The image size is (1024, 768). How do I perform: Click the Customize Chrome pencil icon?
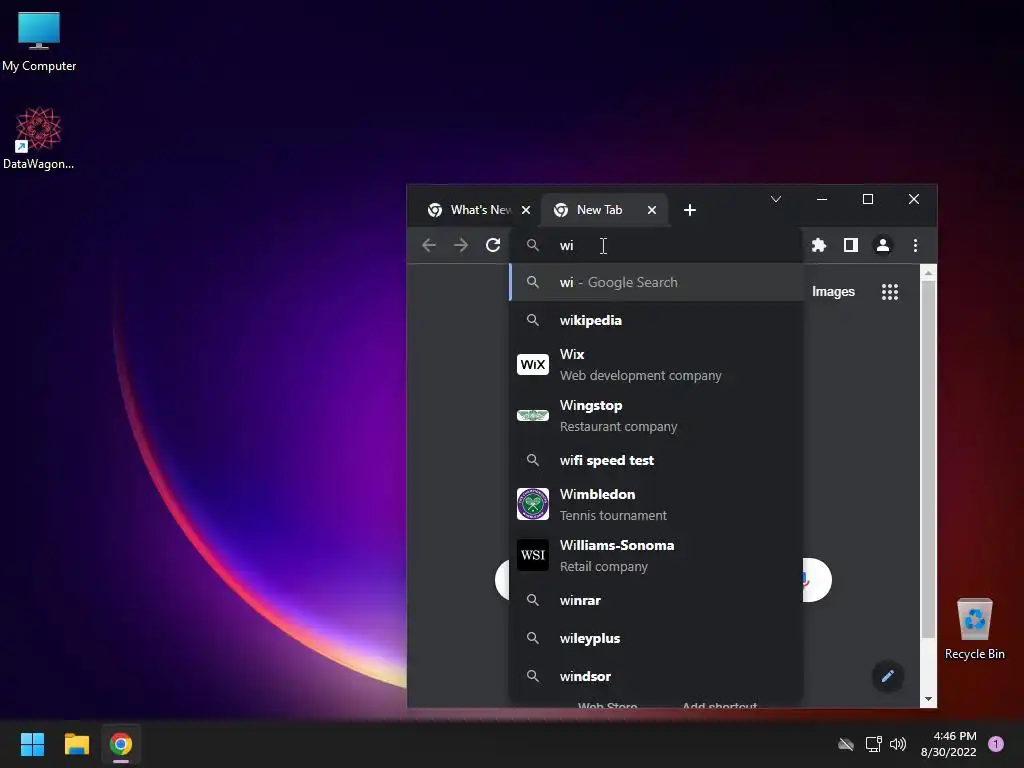888,676
